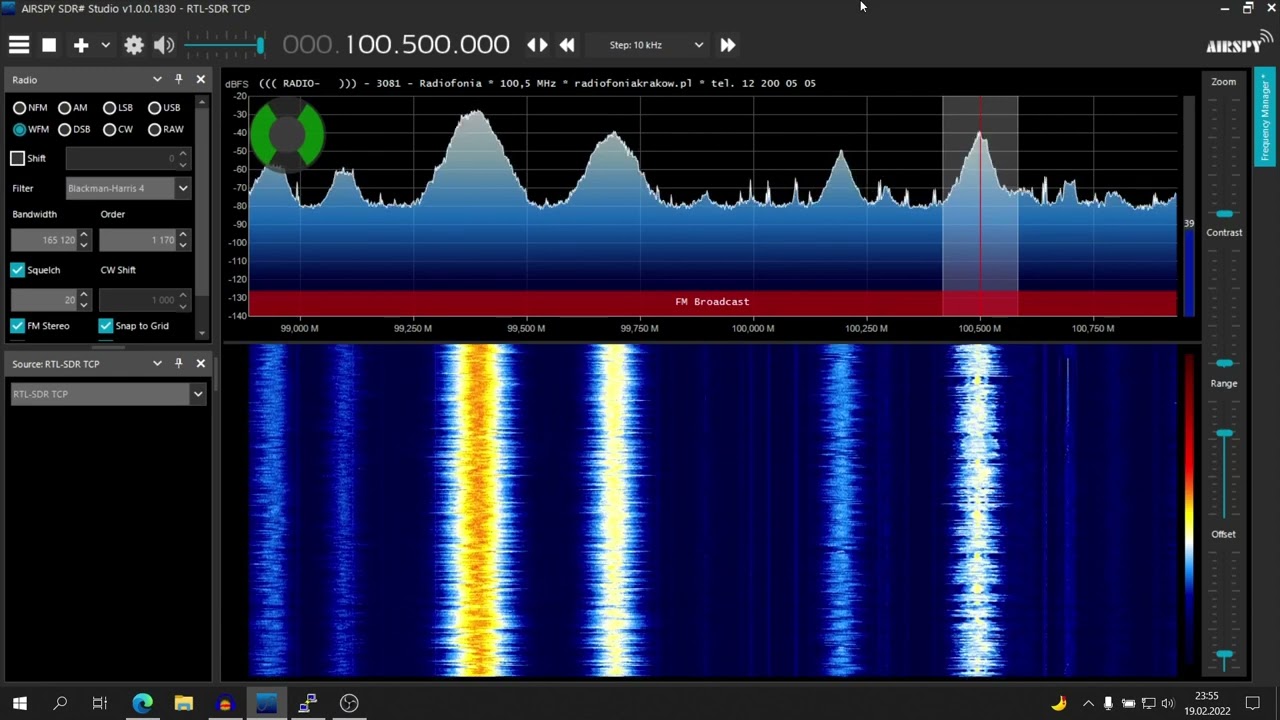This screenshot has height=720, width=1280.
Task: Click the plus new slice icon
Action: (x=81, y=45)
